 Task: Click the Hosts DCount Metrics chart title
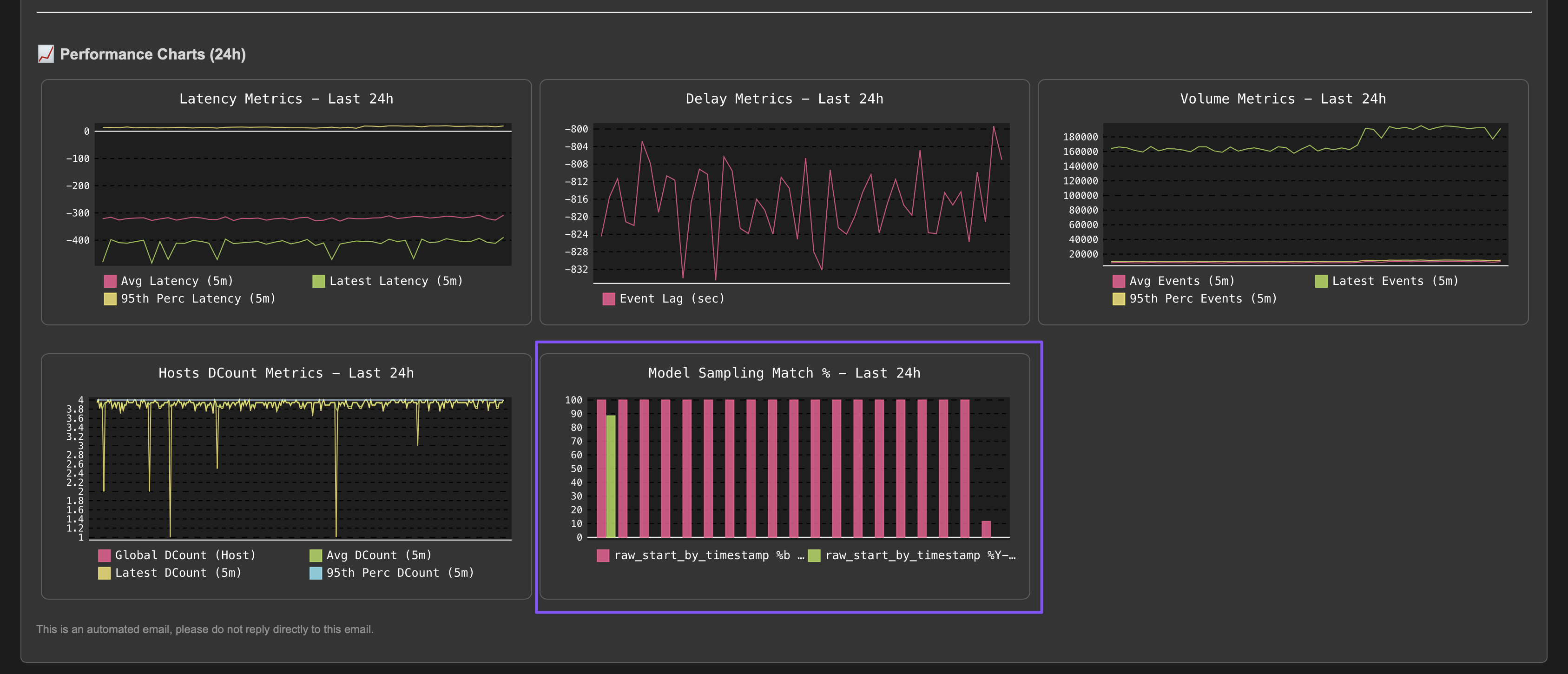coord(286,373)
